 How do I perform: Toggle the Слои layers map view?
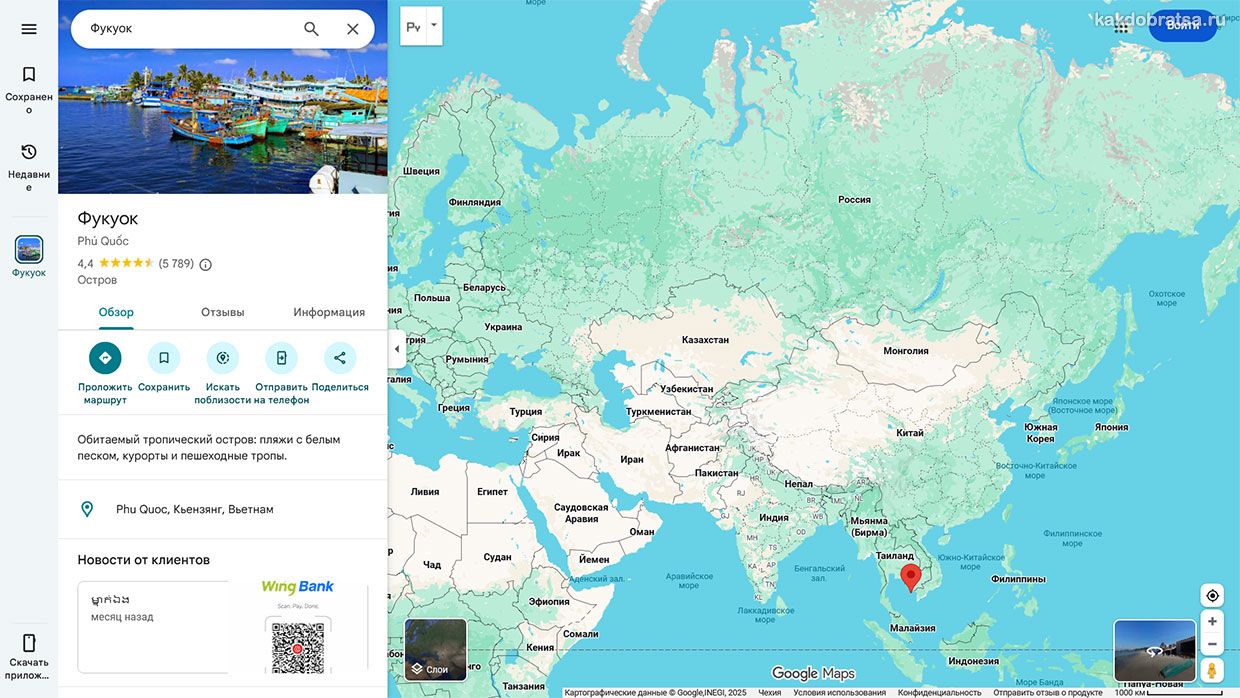435,649
